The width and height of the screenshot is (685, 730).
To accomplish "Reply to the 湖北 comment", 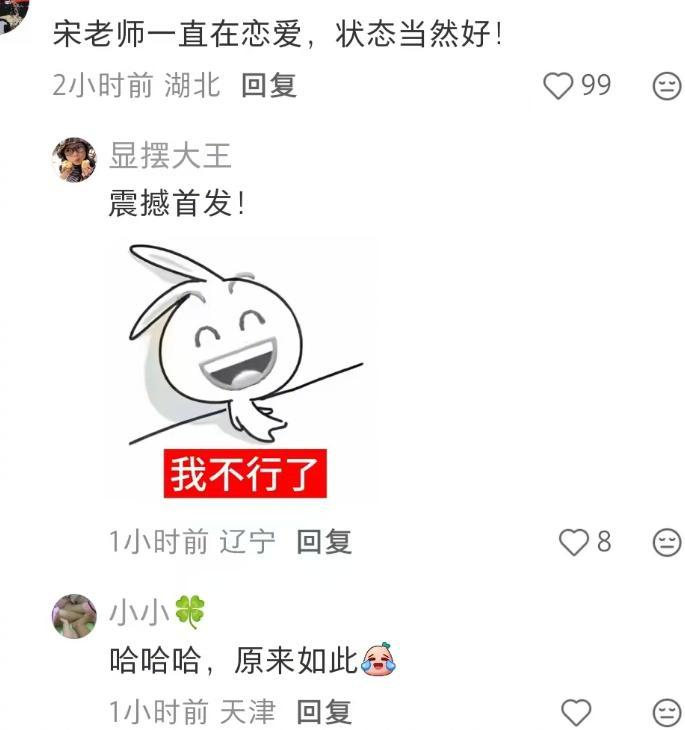I will tap(269, 86).
